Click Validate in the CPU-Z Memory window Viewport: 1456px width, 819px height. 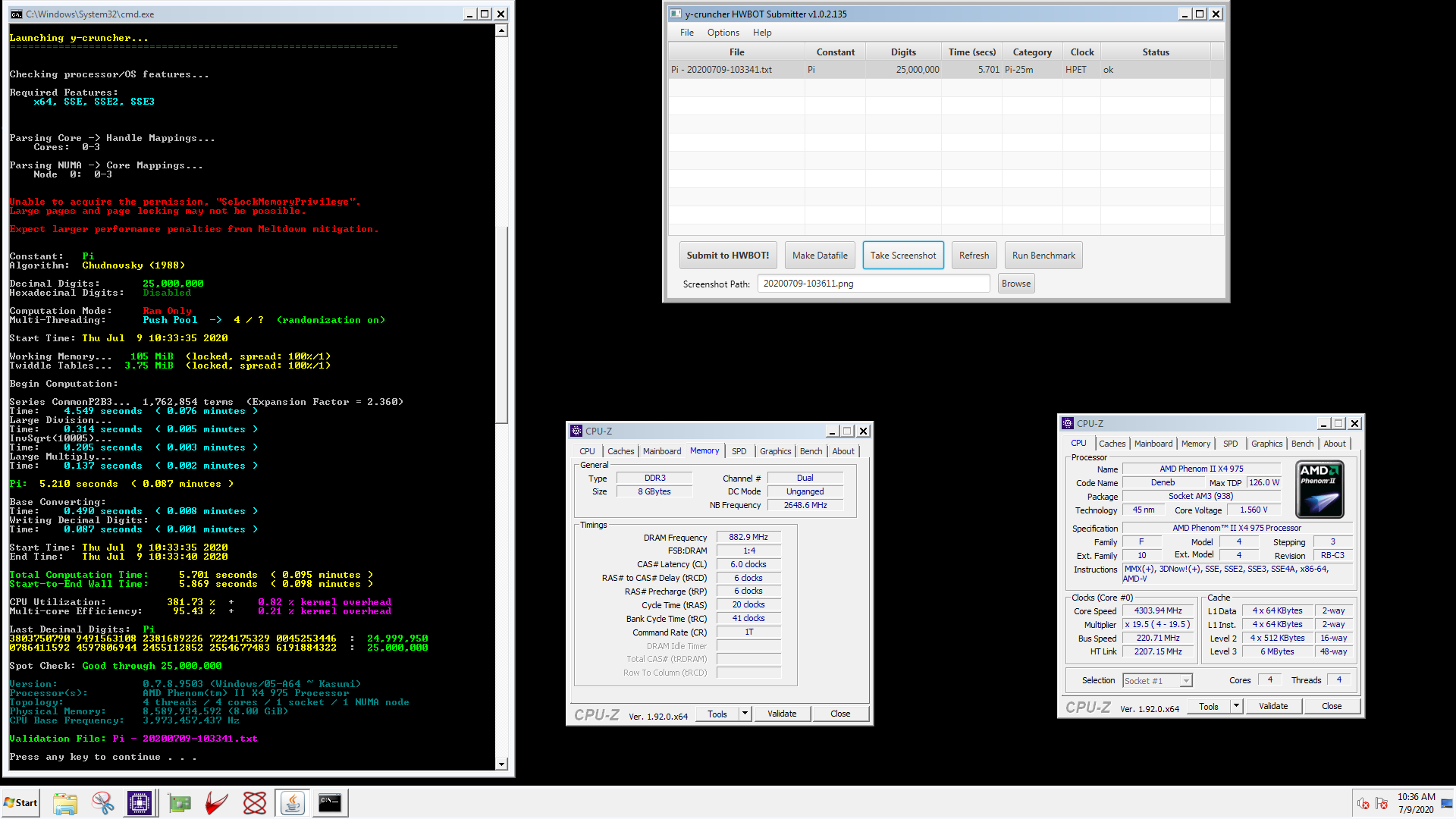[x=782, y=714]
